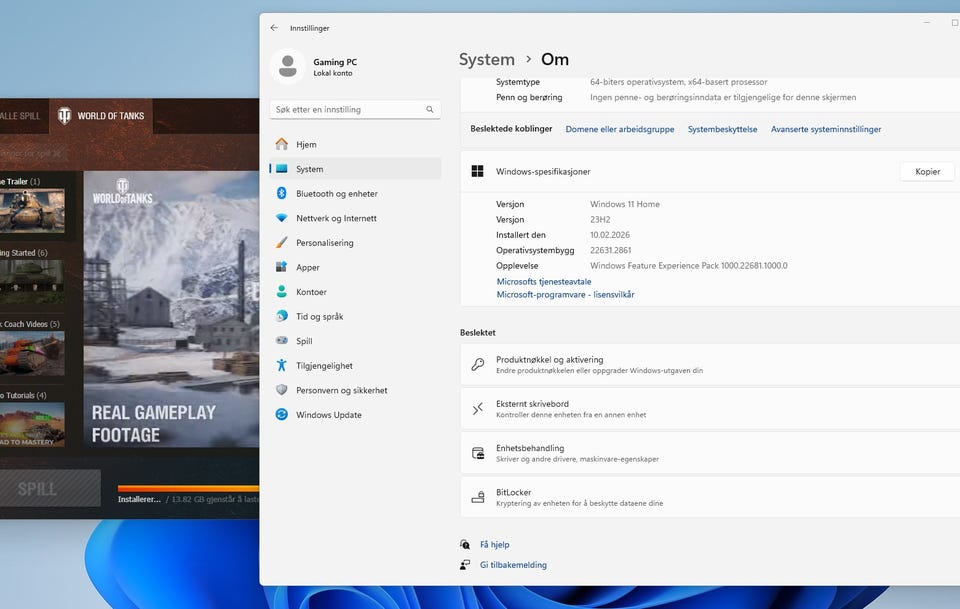960x609 pixels.
Task: Click the Gaming PC account avatar
Action: (x=288, y=67)
